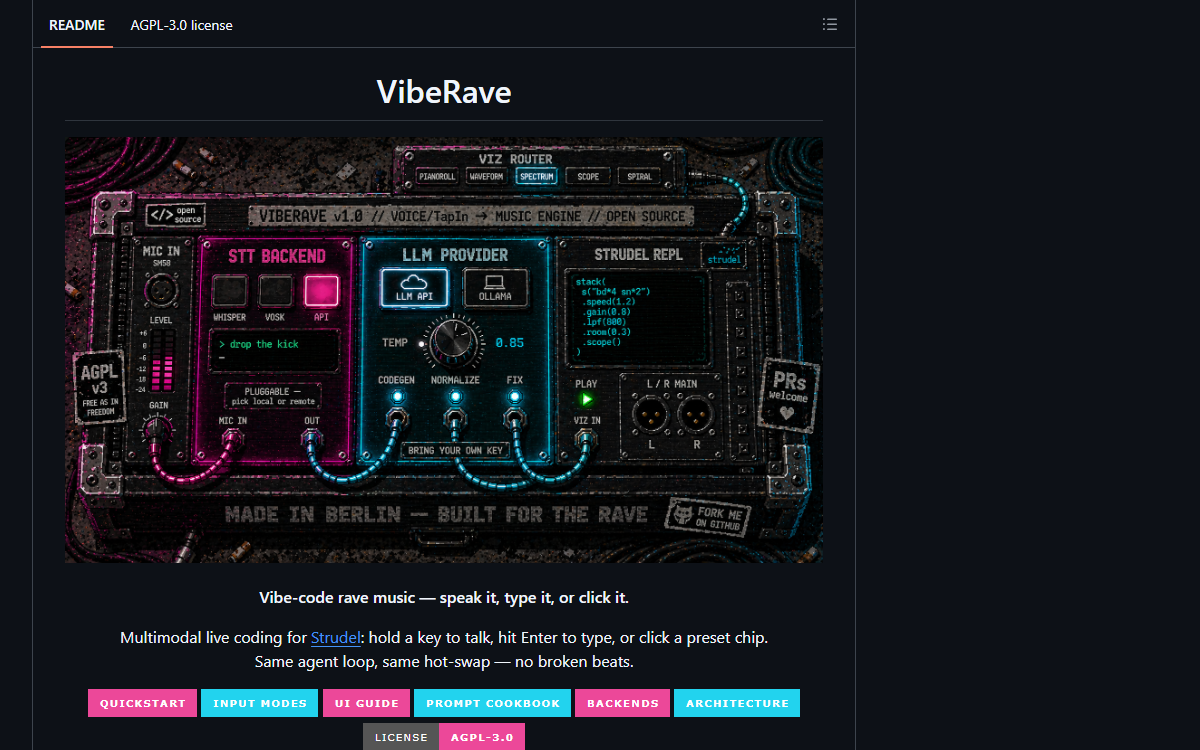Click the TEMP knob dial
The image size is (1200, 750).
click(x=455, y=341)
